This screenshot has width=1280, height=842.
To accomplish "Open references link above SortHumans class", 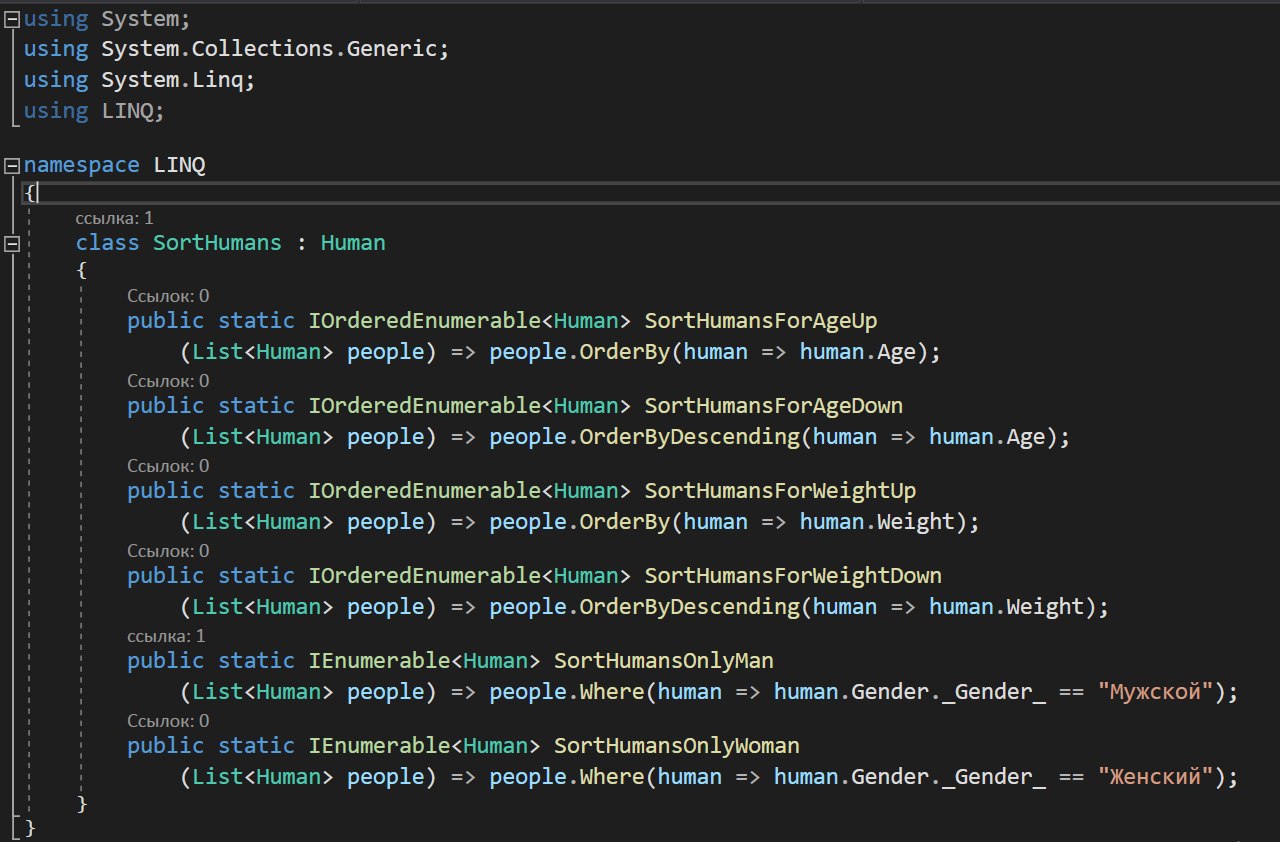I will [114, 217].
